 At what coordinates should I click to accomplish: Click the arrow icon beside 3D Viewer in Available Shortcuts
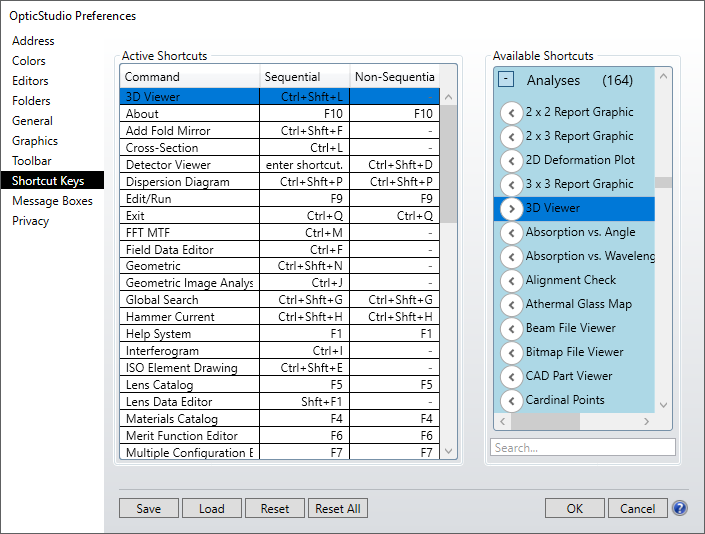coord(511,208)
